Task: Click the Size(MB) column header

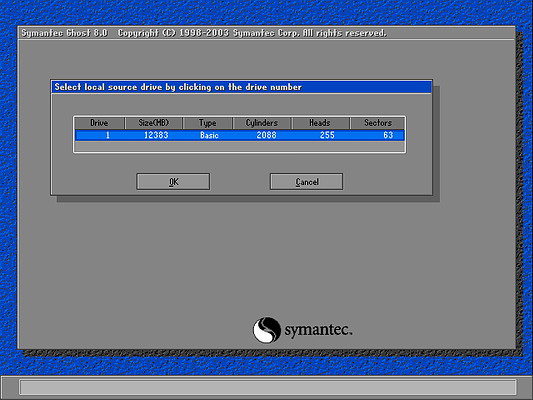Action: [154, 123]
